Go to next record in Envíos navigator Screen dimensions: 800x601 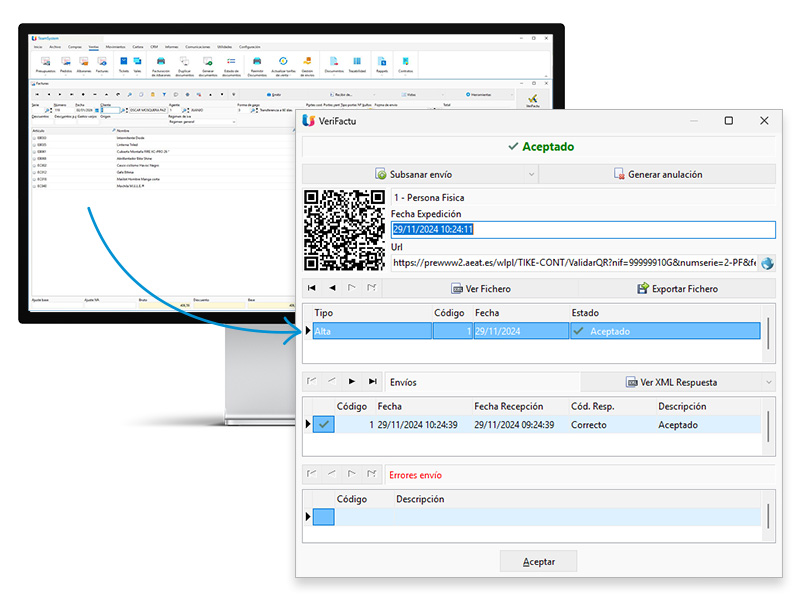point(352,382)
